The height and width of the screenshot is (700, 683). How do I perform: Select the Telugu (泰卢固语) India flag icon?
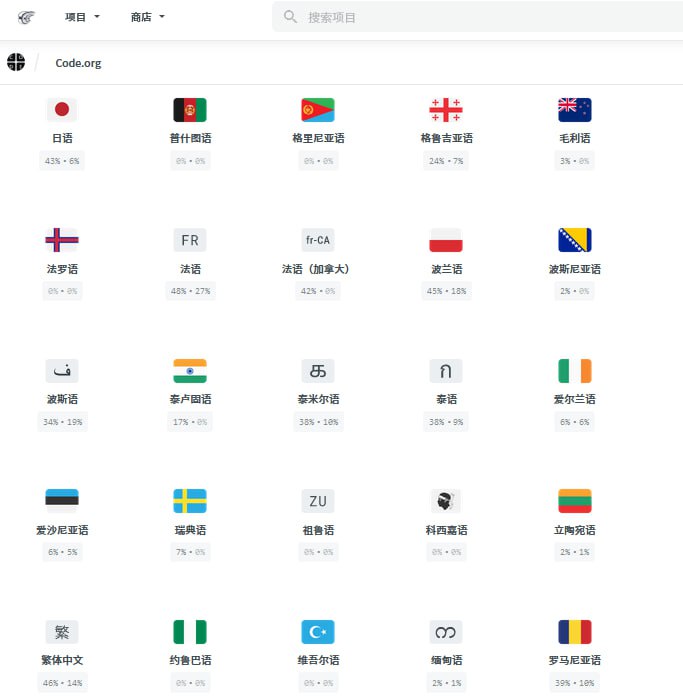pyautogui.click(x=190, y=371)
